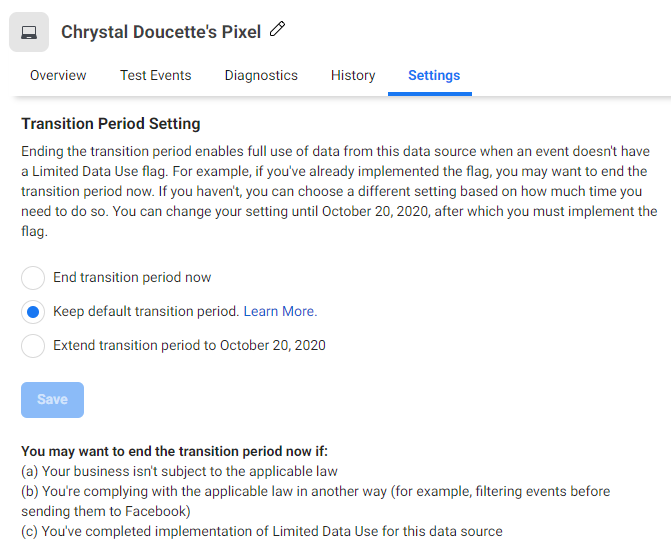Screen dimensions: 671x559
Task: Click the 'Extend transition period to October 20, 2020' label
Action: 189,346
